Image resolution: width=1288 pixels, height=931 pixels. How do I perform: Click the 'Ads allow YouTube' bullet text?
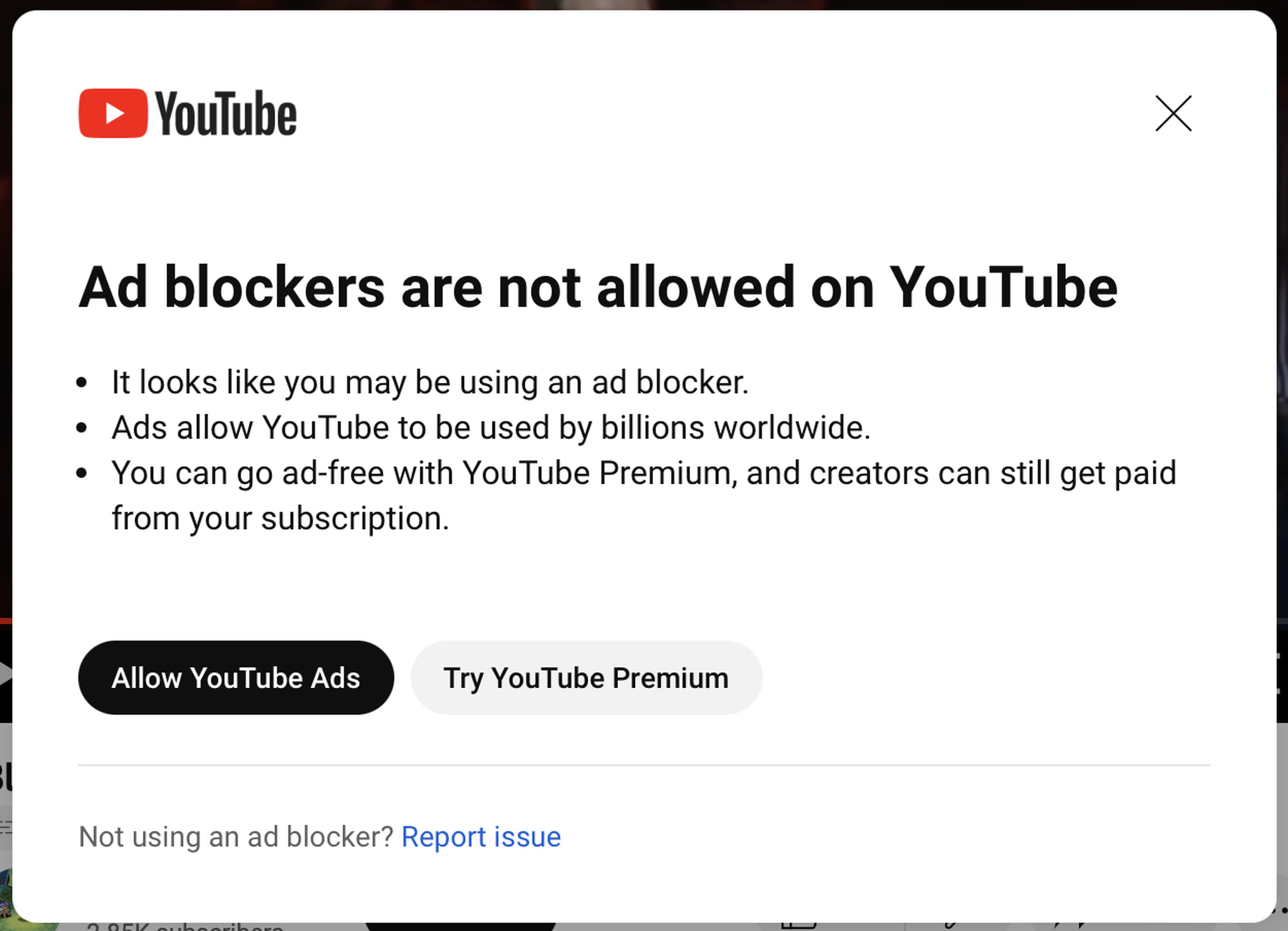point(491,427)
